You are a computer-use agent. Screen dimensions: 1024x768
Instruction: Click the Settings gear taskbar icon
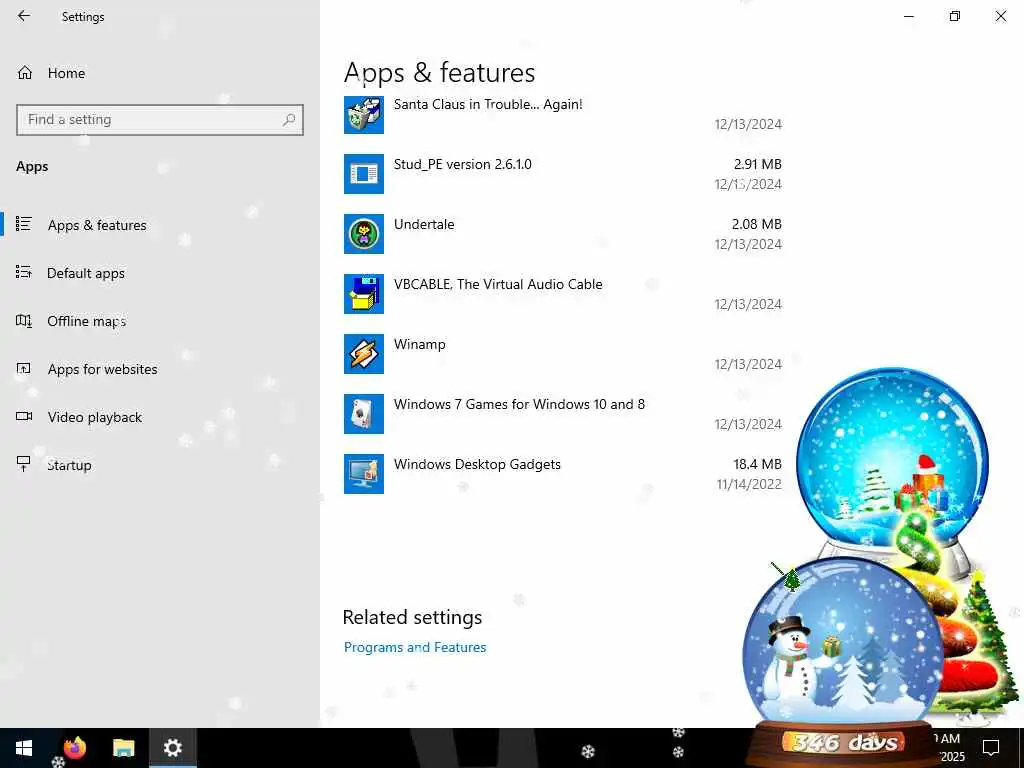tap(172, 748)
